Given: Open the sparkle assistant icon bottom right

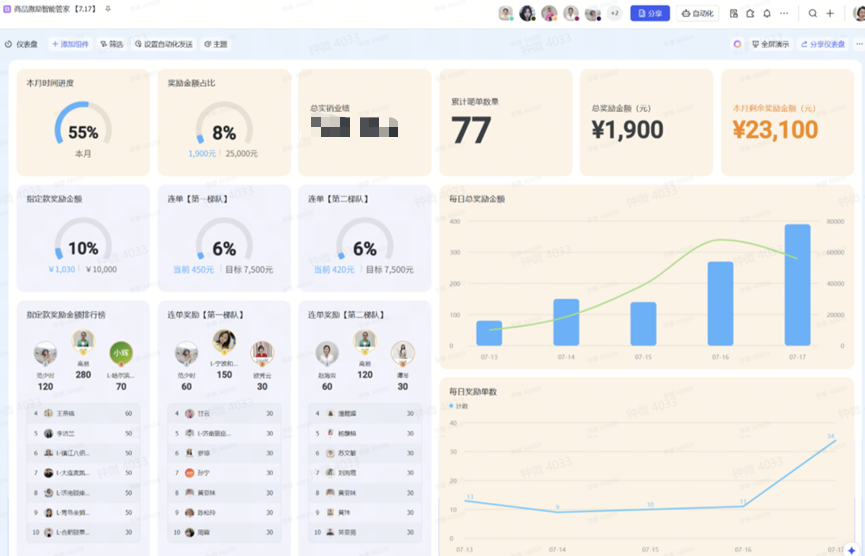Looking at the screenshot, I should tap(851, 549).
